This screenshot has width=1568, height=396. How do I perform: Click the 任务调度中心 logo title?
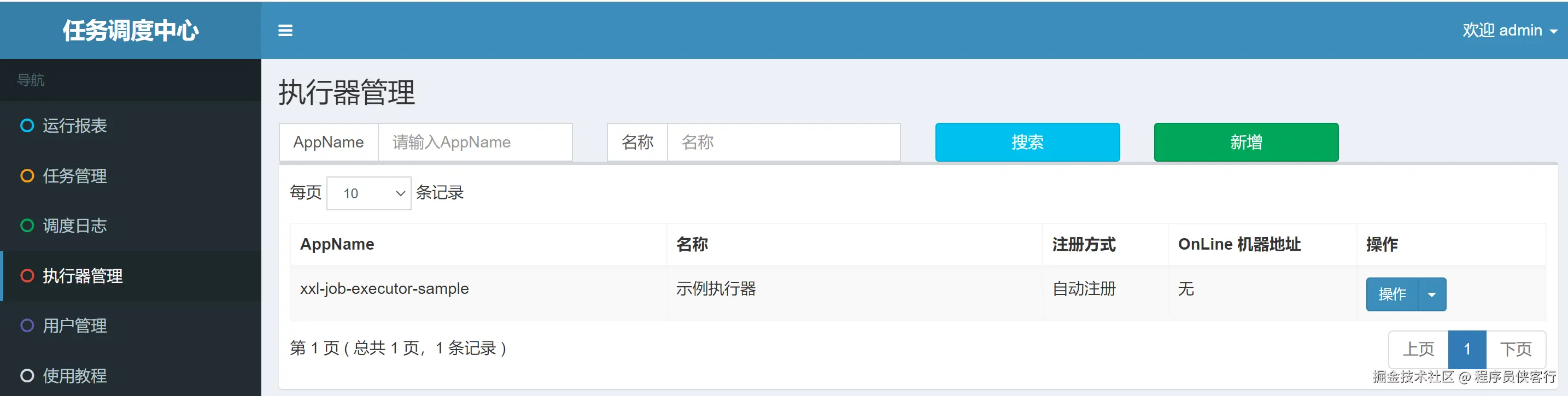pos(130,31)
